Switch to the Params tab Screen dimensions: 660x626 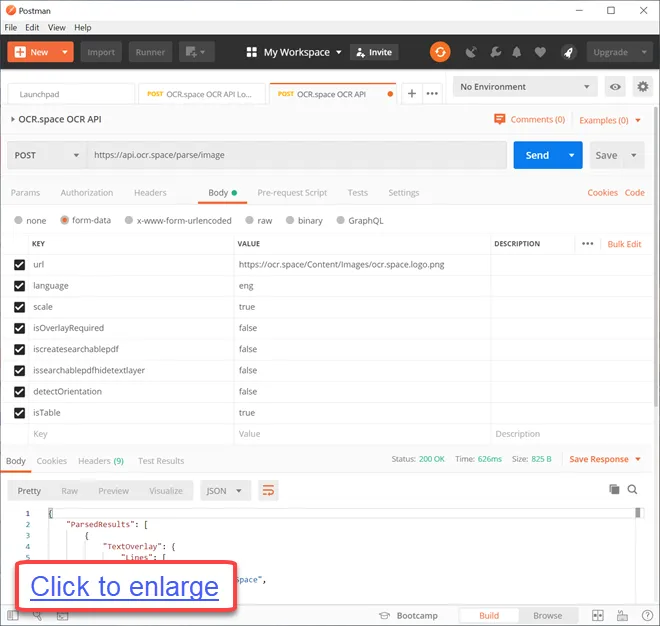click(25, 193)
